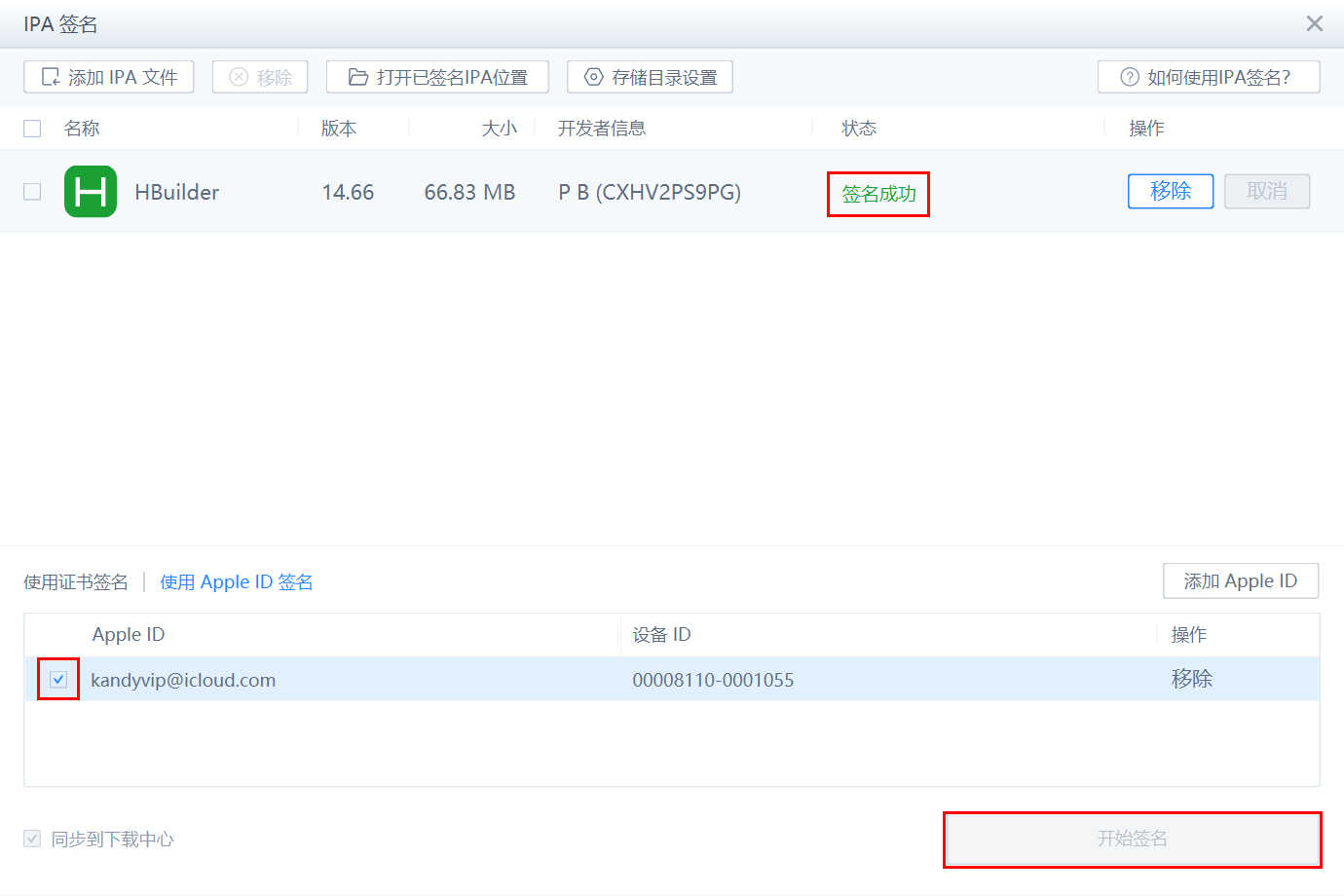This screenshot has width=1344, height=896.
Task: Click the Apple ID column header
Action: [129, 635]
